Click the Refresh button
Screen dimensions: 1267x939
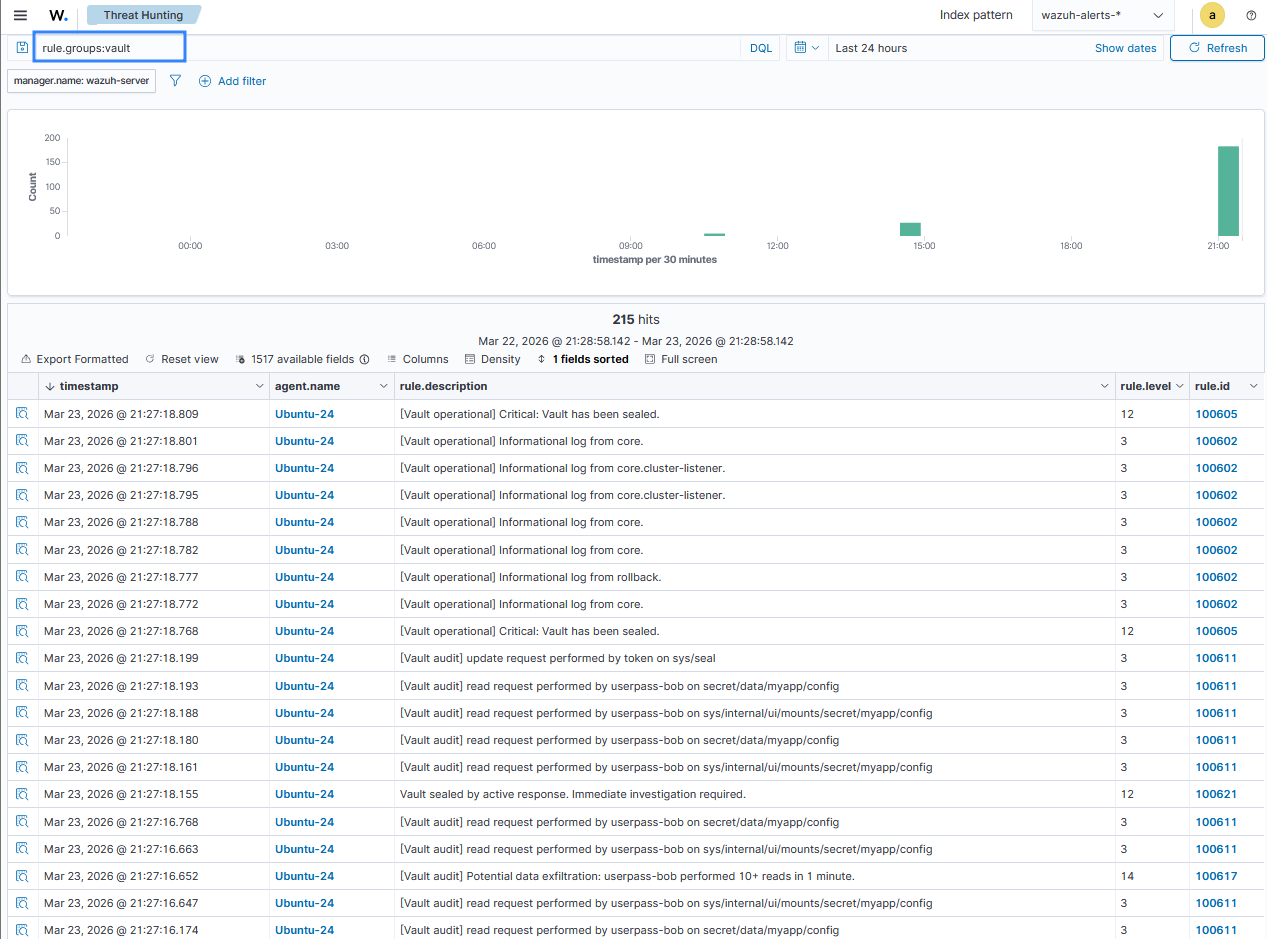coord(1217,47)
